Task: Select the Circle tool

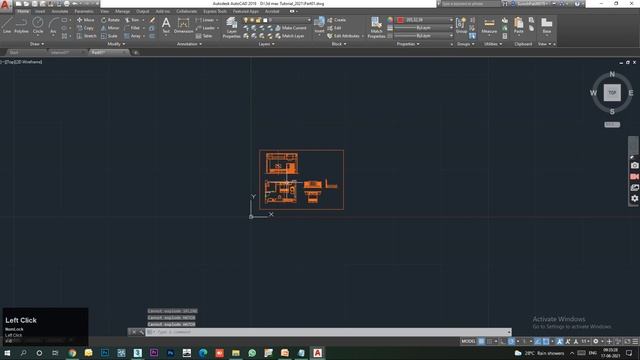Action: click(38, 25)
